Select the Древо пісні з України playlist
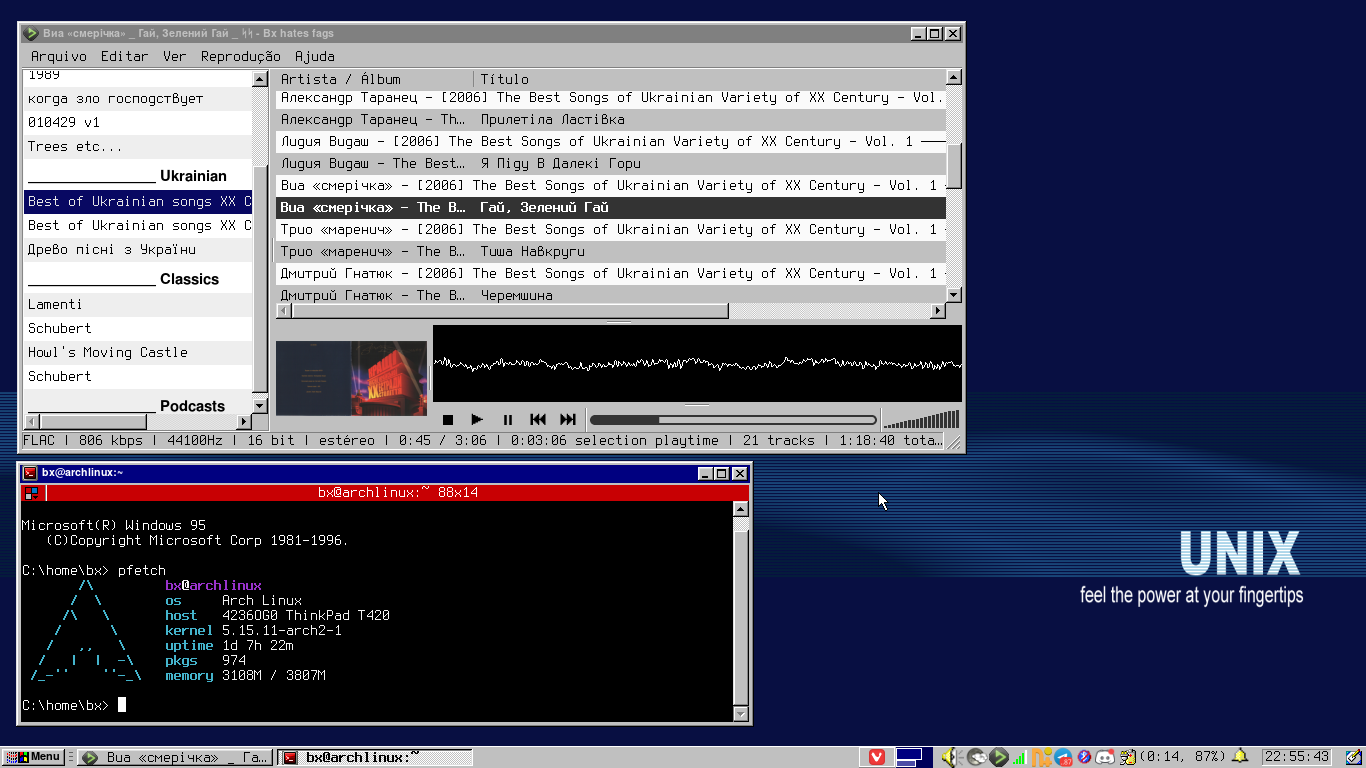Image resolution: width=1366 pixels, height=768 pixels. point(112,250)
